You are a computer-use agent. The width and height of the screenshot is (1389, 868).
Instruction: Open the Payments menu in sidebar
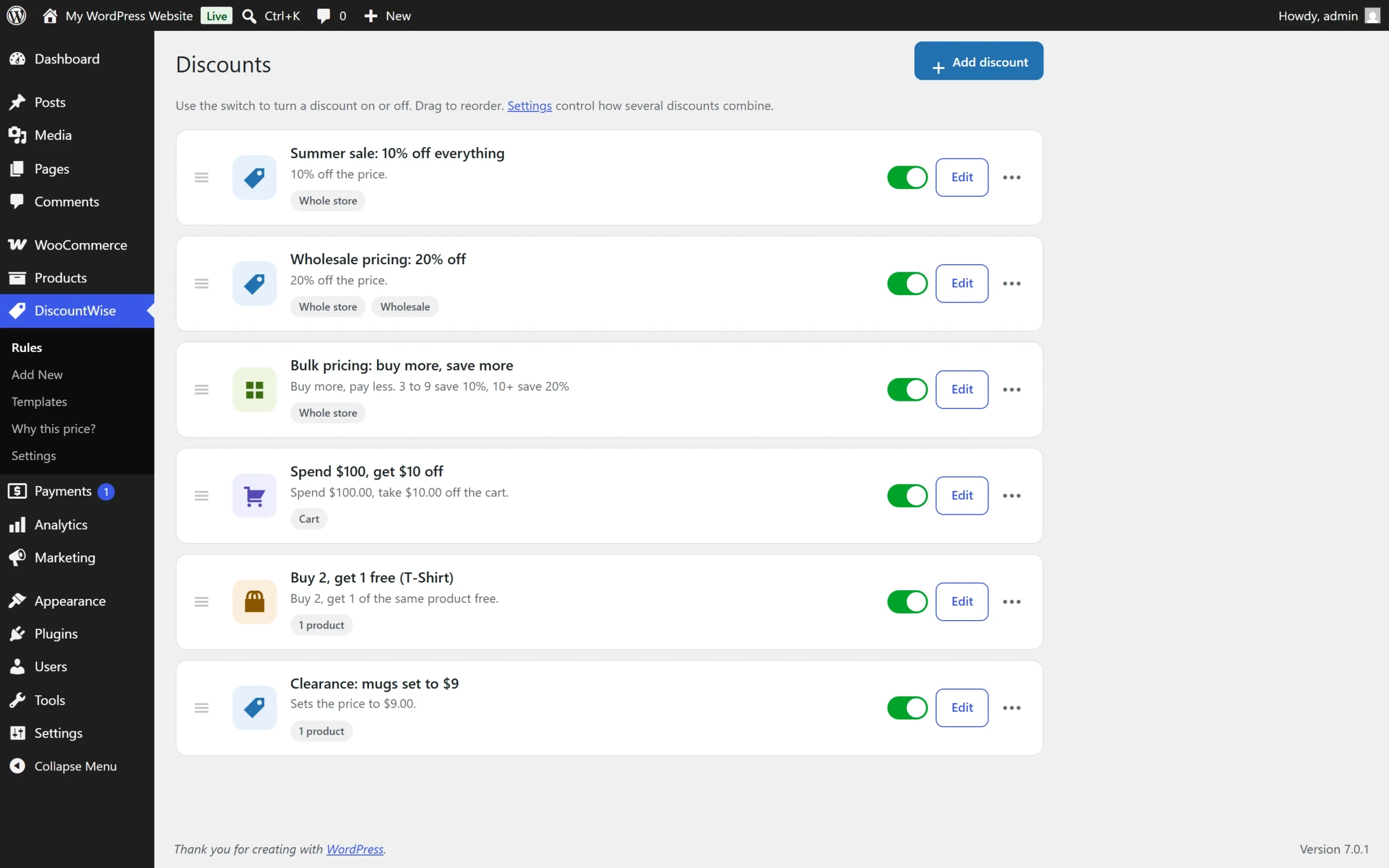click(x=77, y=492)
